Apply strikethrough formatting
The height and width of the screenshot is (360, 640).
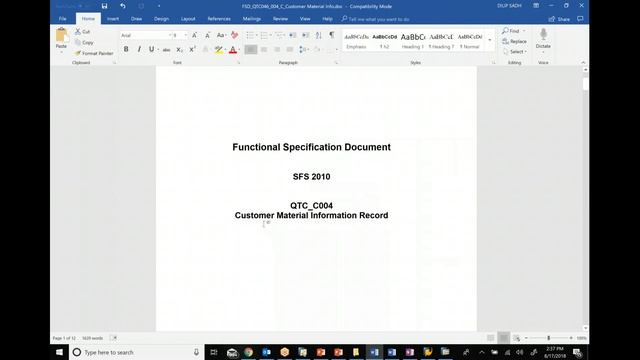[166, 49]
